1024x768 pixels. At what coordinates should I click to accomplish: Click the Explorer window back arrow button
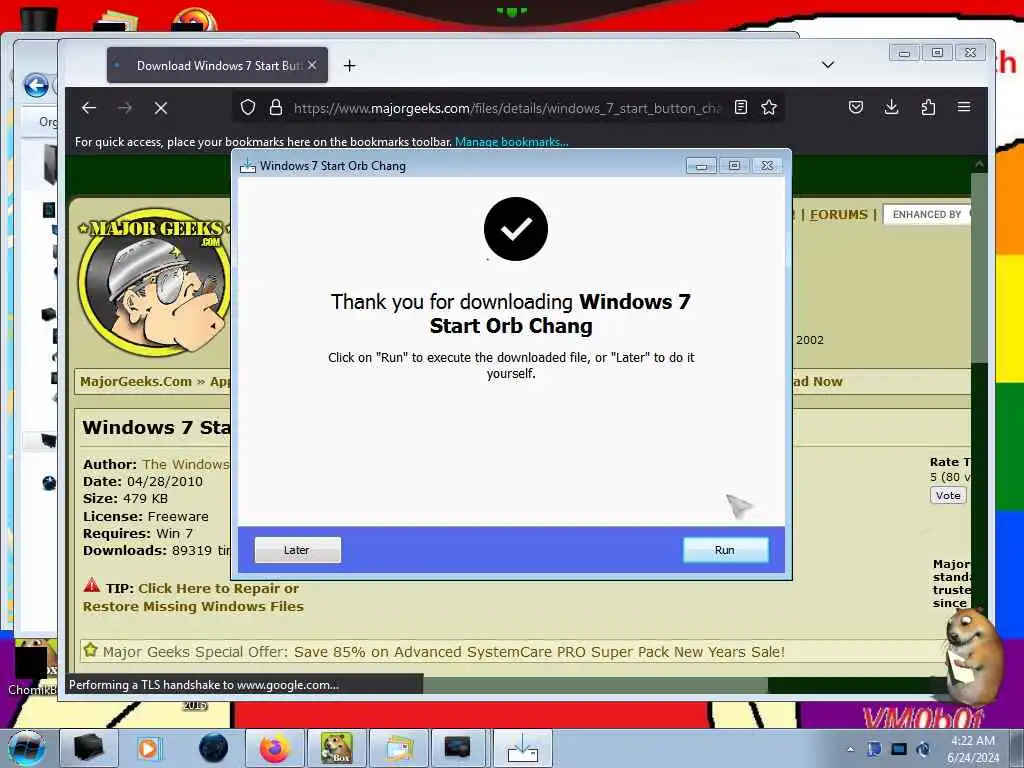[x=36, y=85]
